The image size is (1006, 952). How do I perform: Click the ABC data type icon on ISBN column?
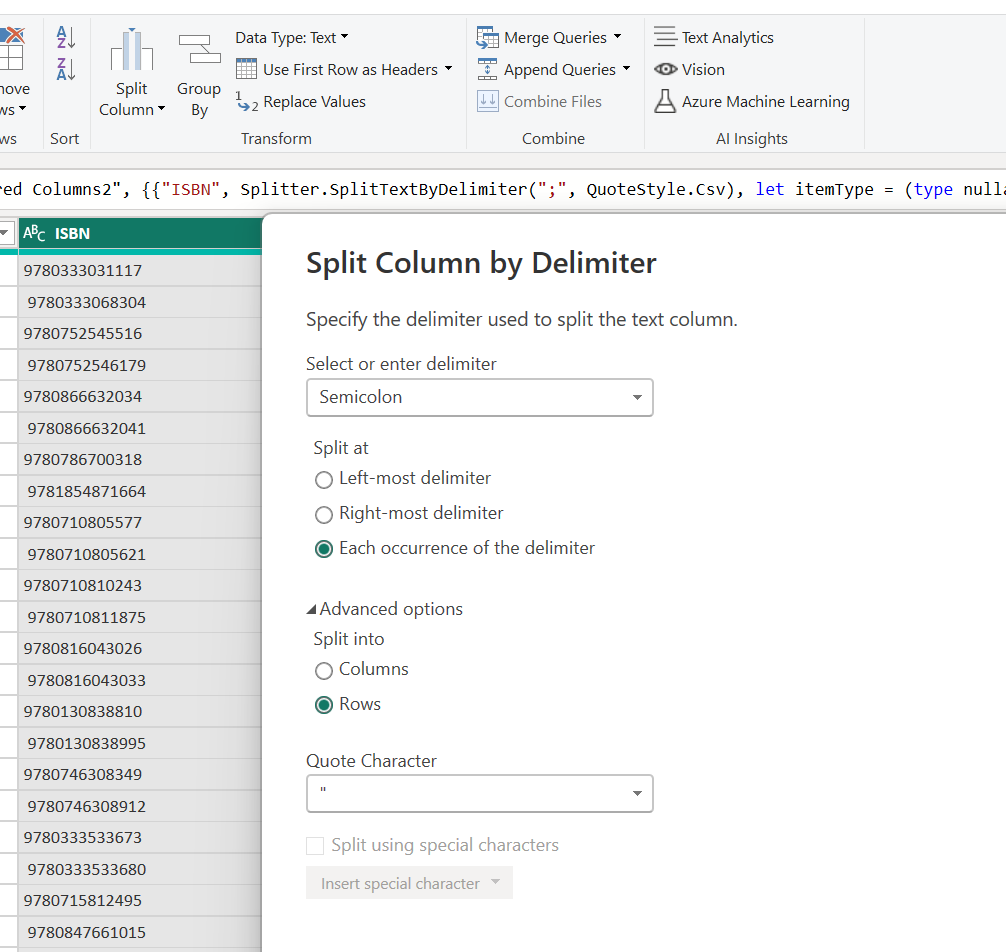coord(34,234)
